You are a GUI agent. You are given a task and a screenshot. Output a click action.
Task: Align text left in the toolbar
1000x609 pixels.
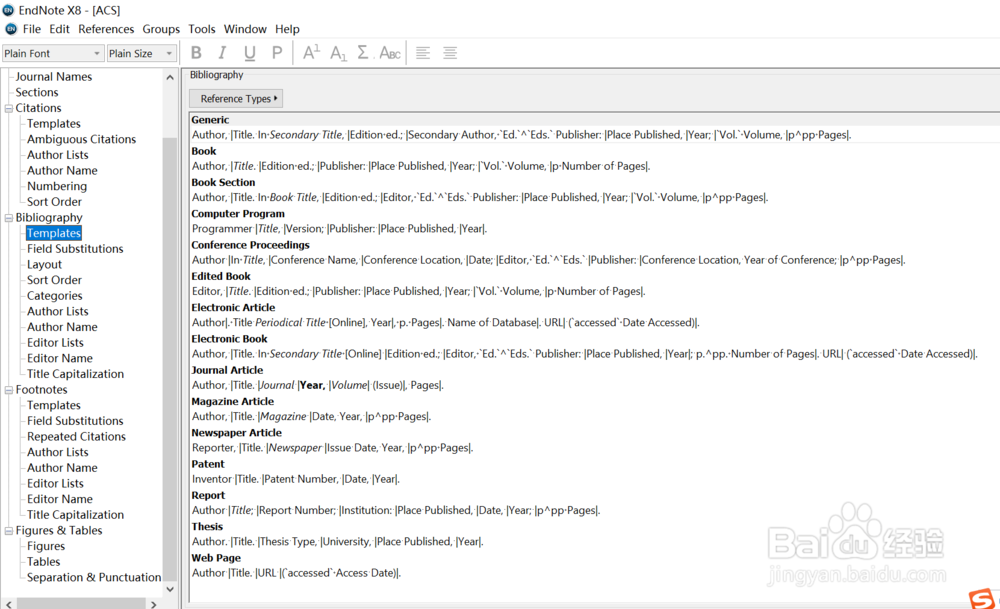pos(423,53)
